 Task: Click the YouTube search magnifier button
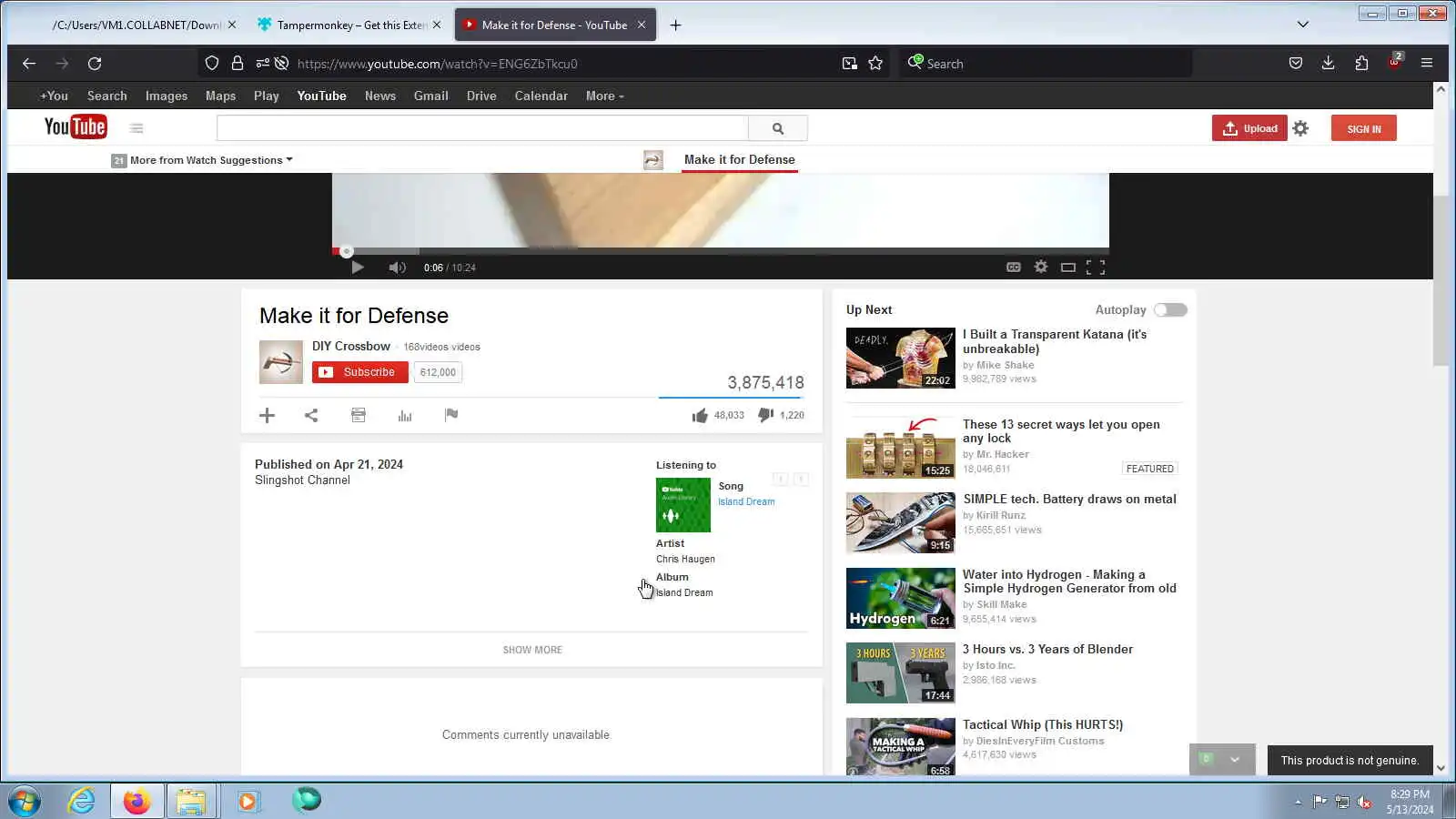pyautogui.click(x=778, y=128)
